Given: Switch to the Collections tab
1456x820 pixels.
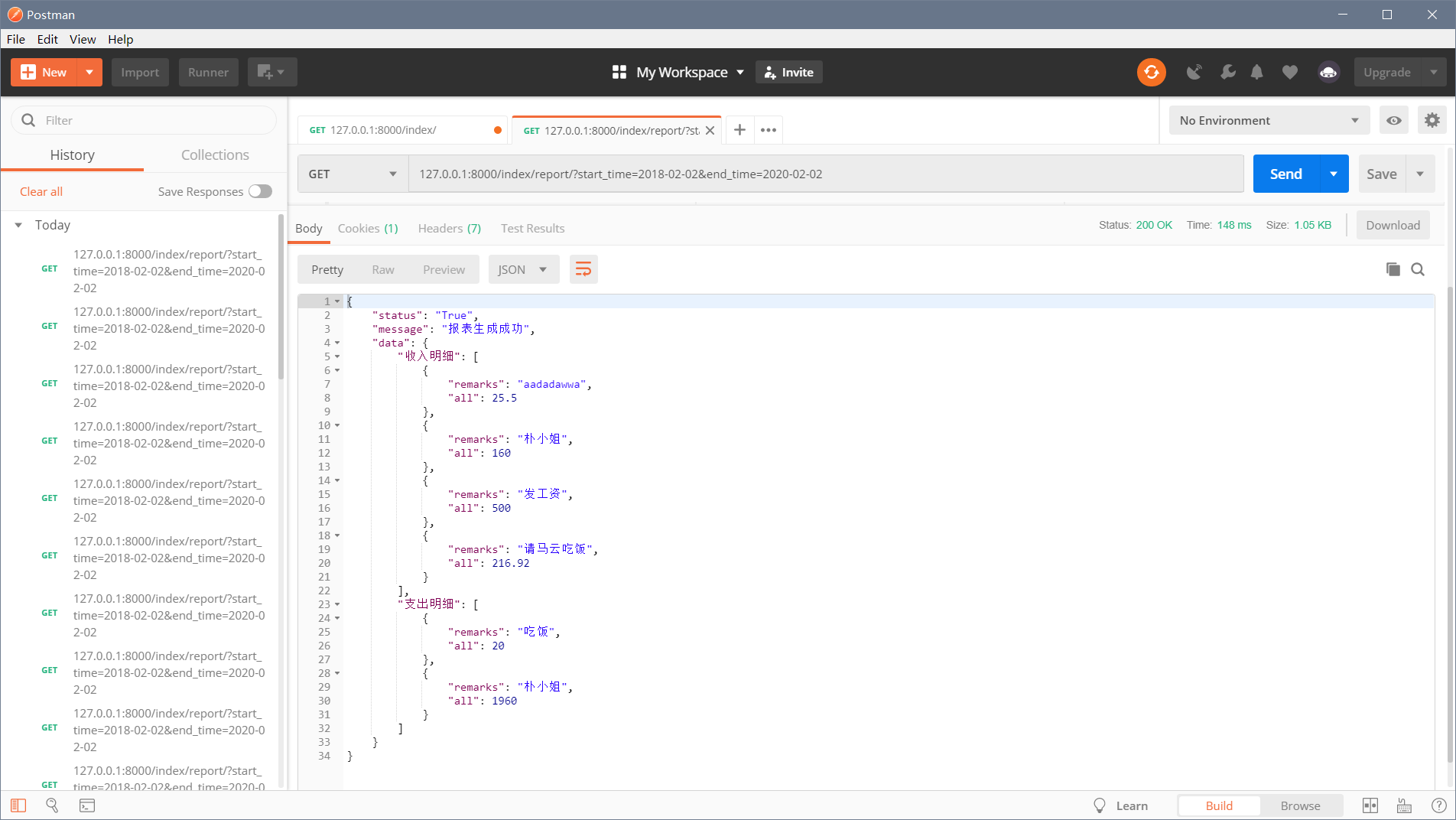Looking at the screenshot, I should point(215,155).
